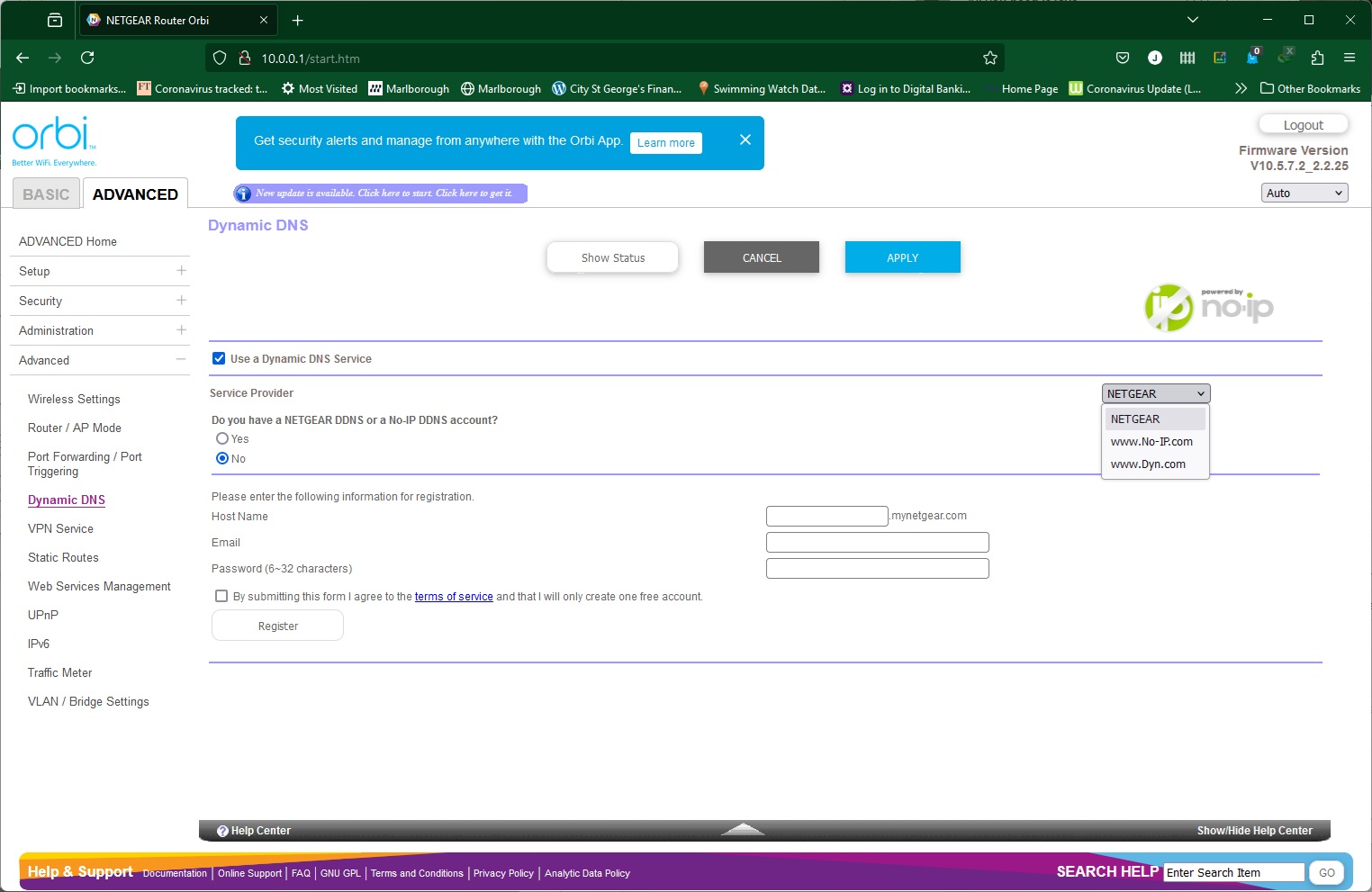Image resolution: width=1372 pixels, height=892 pixels.
Task: Select No for existing DDNS account
Action: click(x=222, y=458)
